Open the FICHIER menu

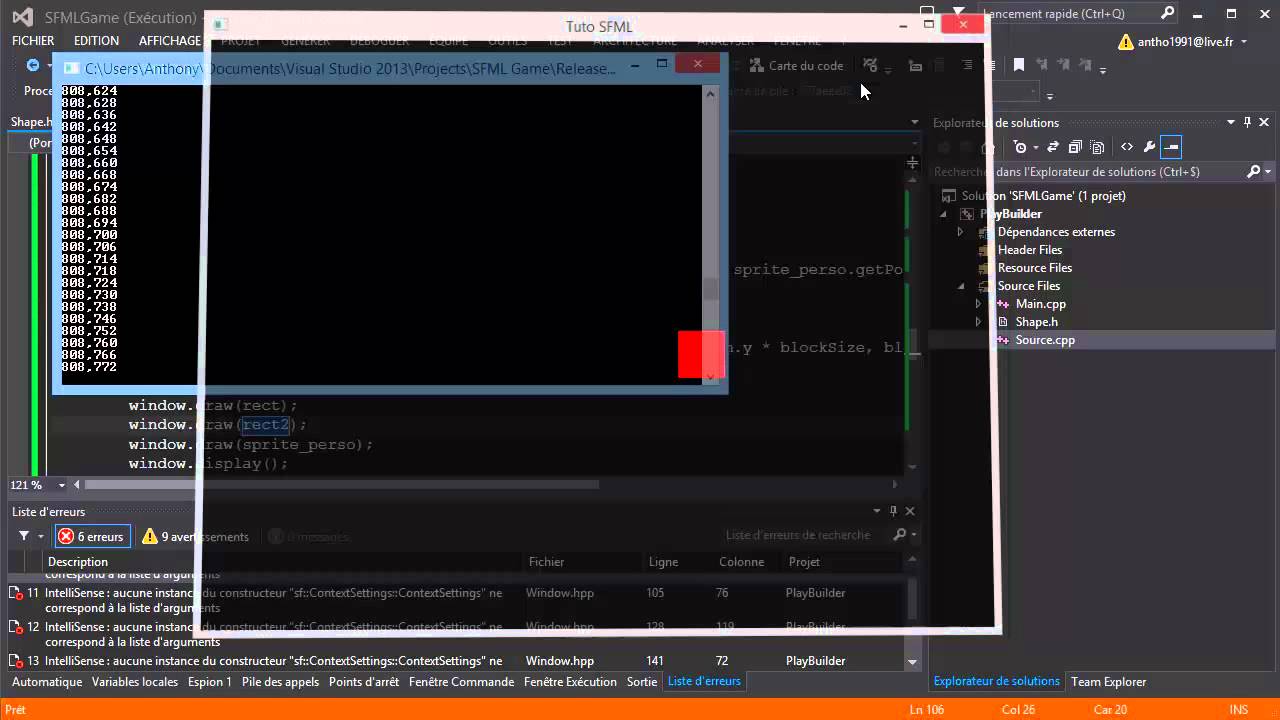[x=33, y=41]
